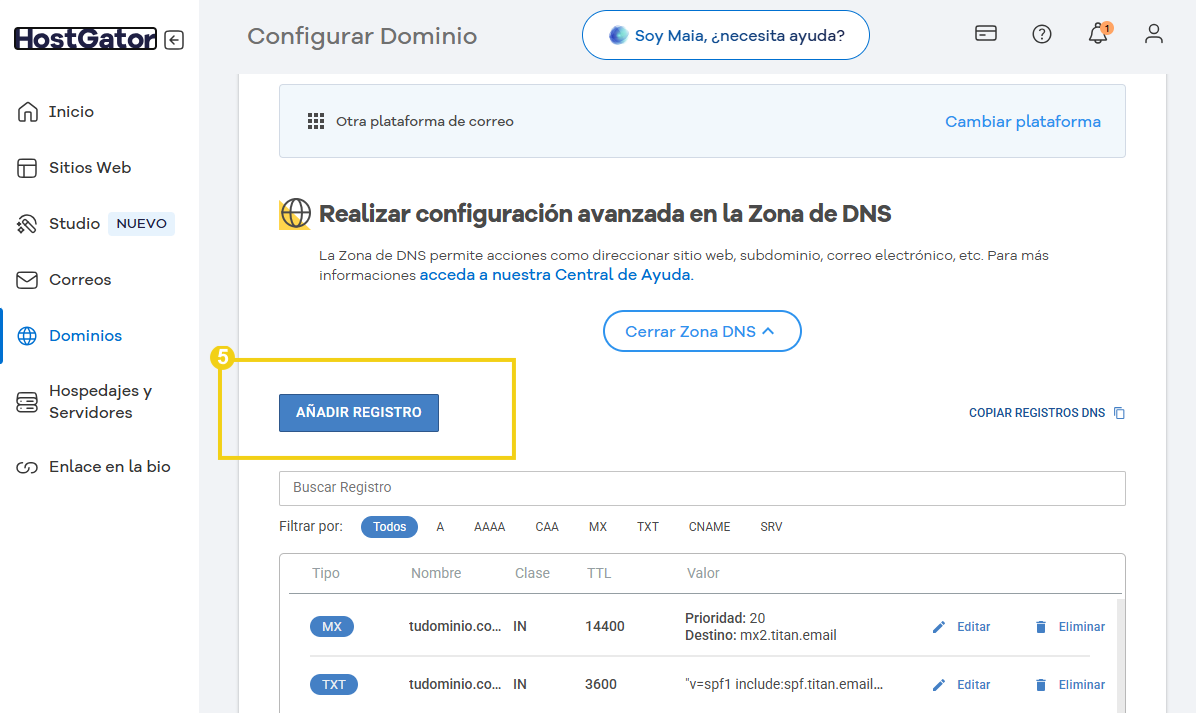Click the copy icon beside Copiar Registros DNS

pyautogui.click(x=1119, y=413)
